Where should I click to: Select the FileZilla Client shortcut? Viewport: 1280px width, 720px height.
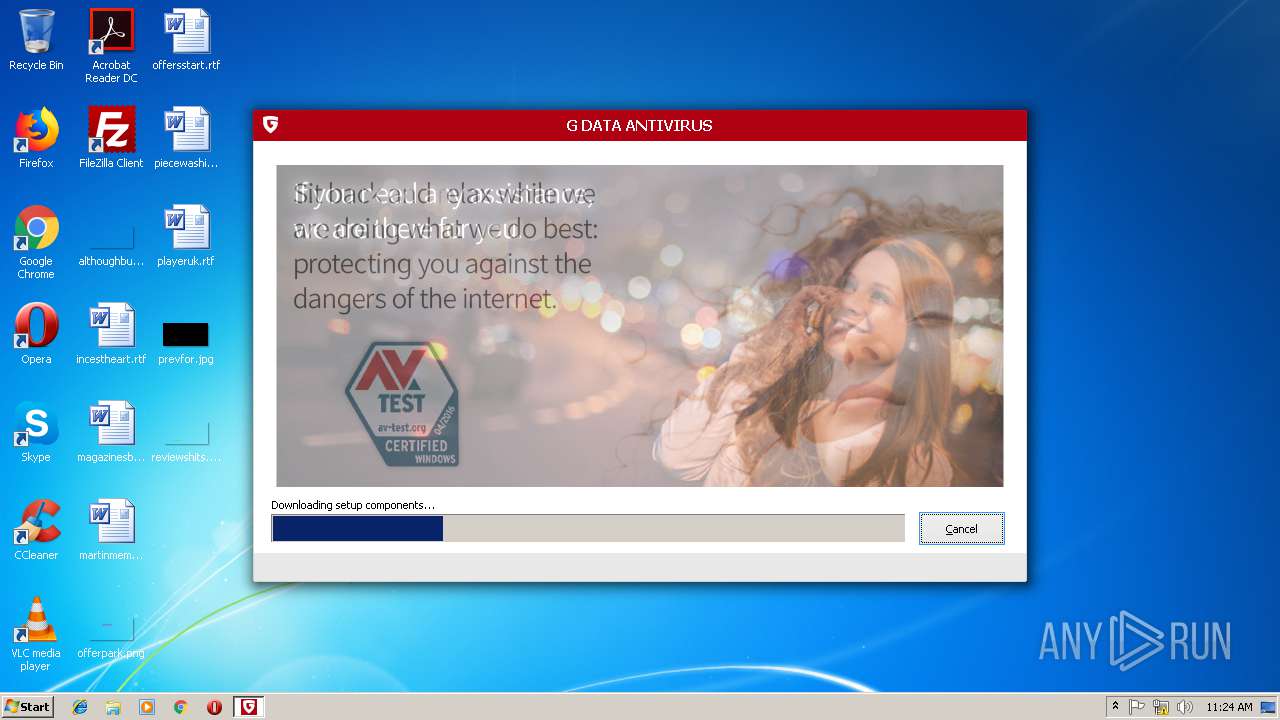coord(111,139)
